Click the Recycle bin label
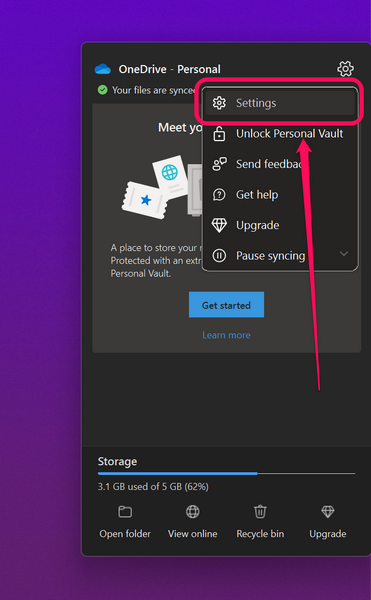 point(260,534)
